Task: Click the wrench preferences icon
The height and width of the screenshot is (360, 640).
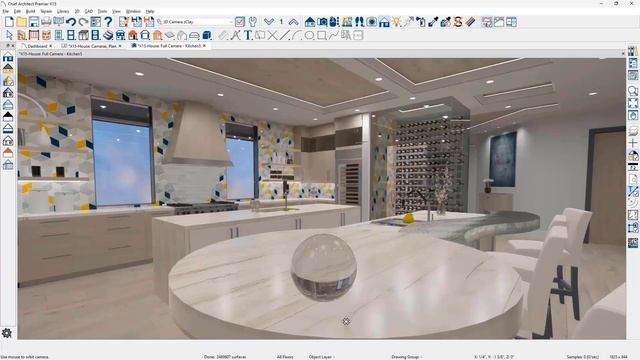Action: coord(253,22)
